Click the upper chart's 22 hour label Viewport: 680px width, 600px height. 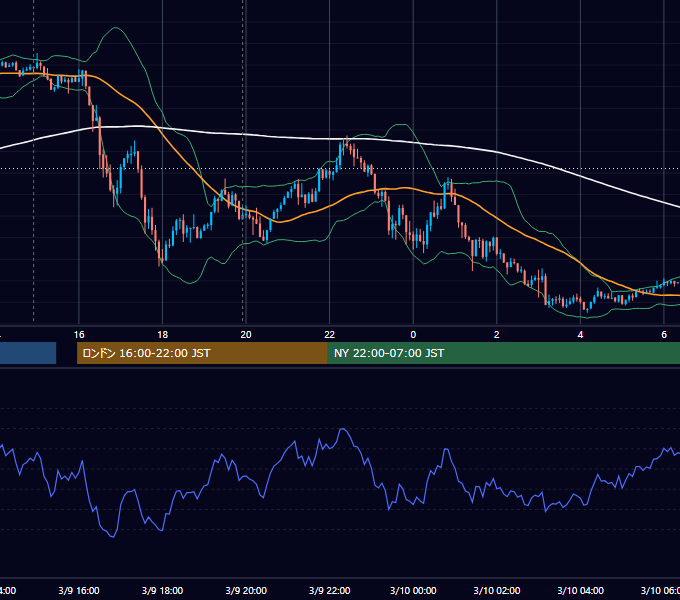(330, 335)
